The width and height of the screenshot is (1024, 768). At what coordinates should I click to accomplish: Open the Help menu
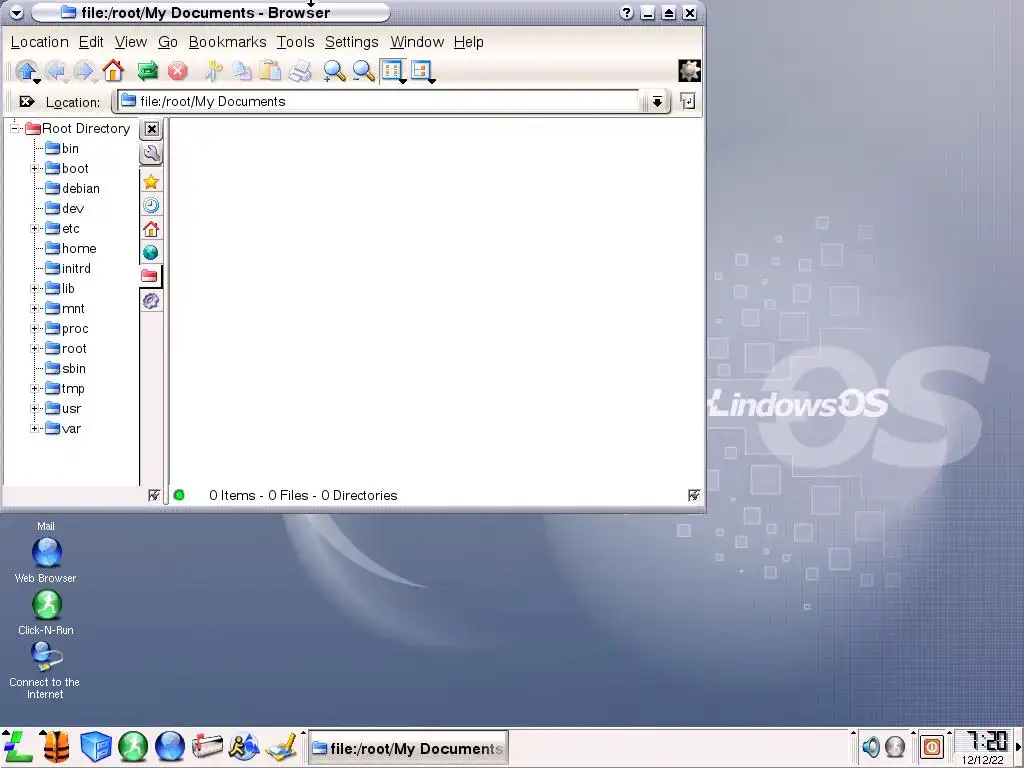pos(468,42)
